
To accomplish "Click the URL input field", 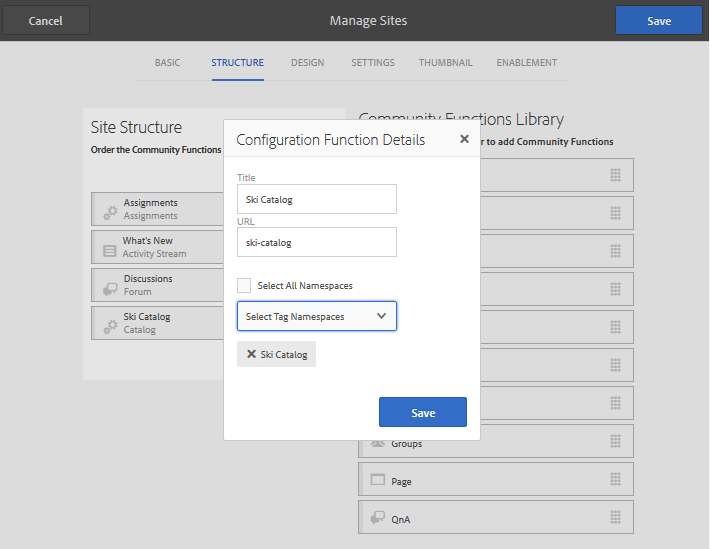I will pos(317,242).
